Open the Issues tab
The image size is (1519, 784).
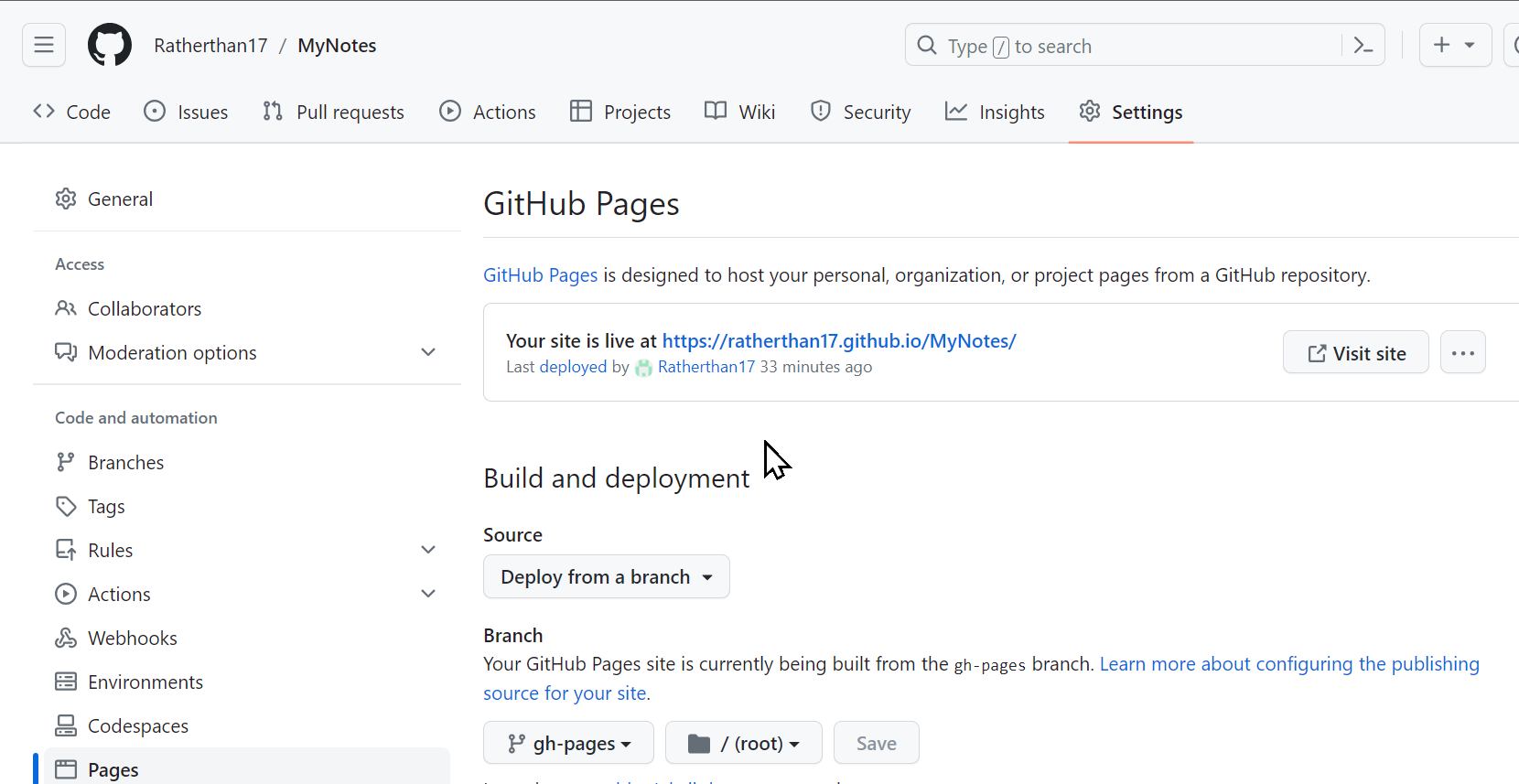coord(187,112)
